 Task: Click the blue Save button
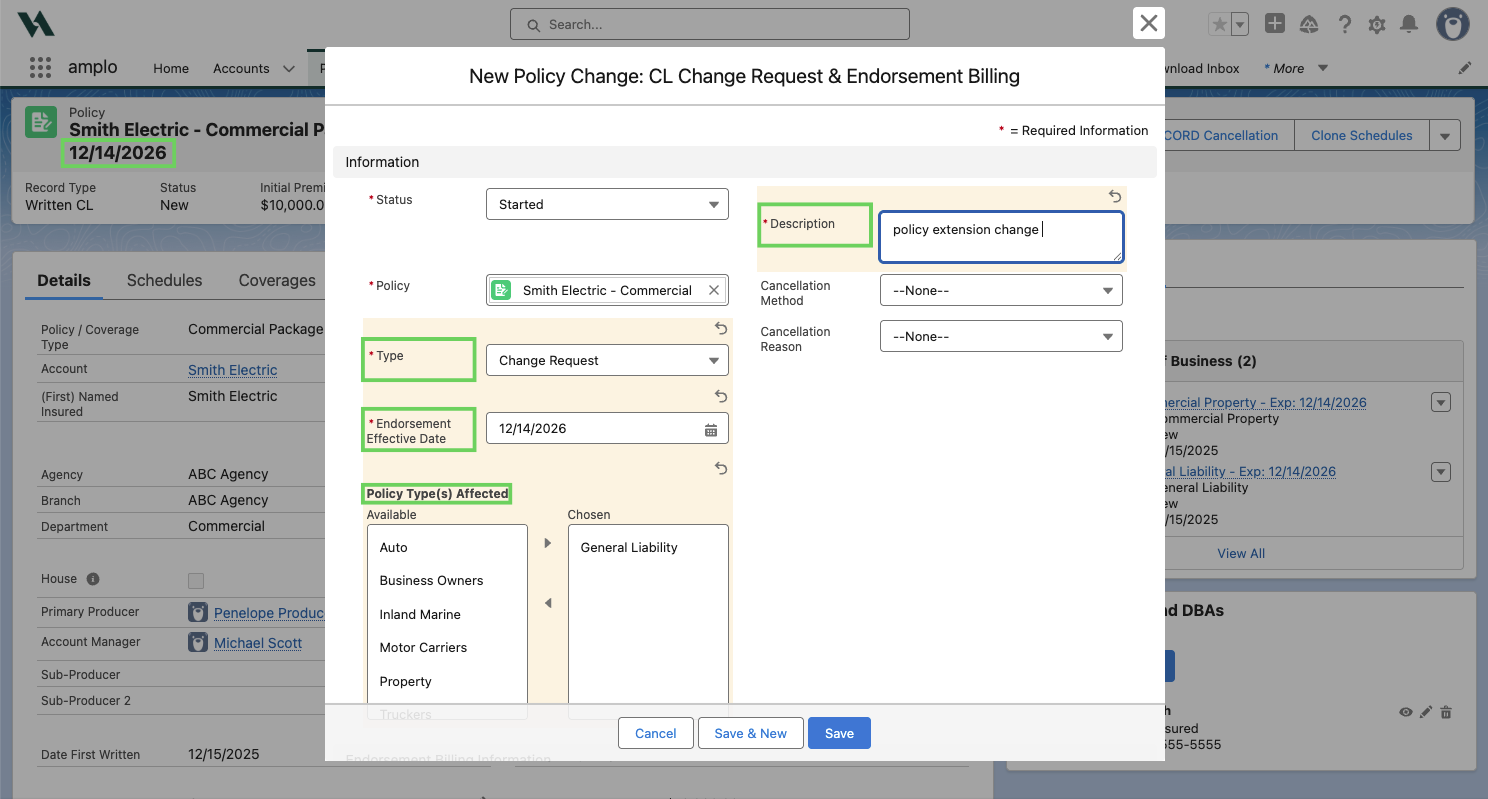click(x=839, y=733)
